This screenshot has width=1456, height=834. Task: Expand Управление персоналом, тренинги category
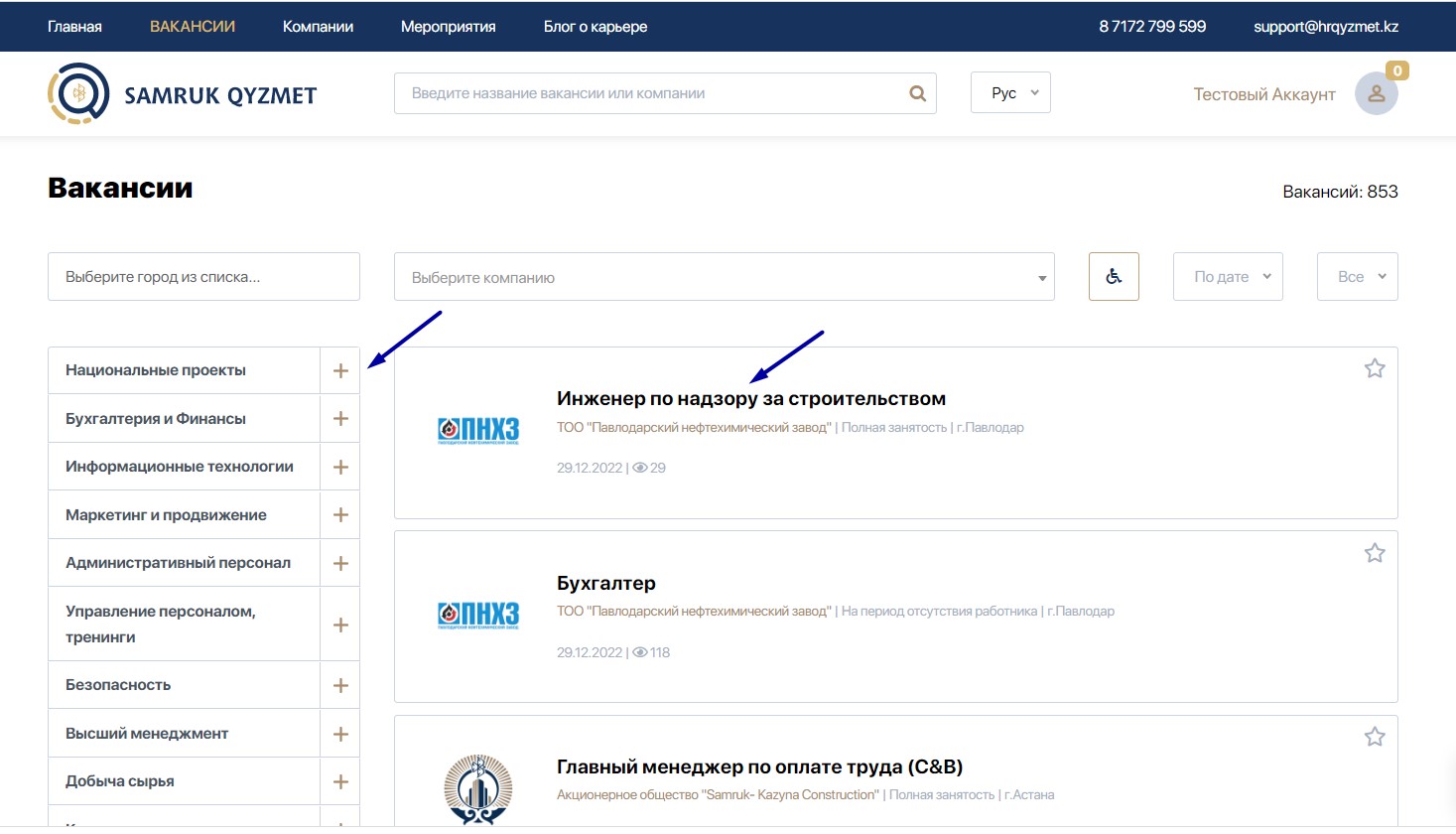click(340, 625)
